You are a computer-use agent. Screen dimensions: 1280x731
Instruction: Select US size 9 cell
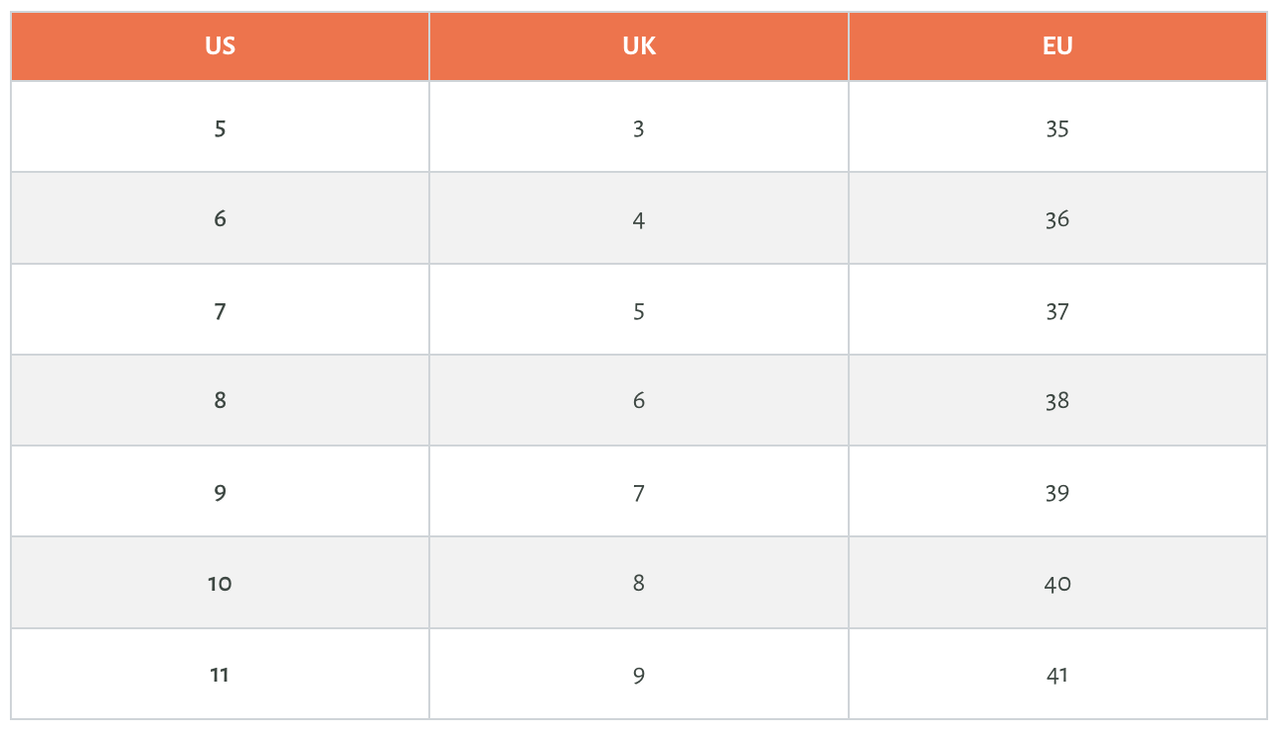click(220, 492)
